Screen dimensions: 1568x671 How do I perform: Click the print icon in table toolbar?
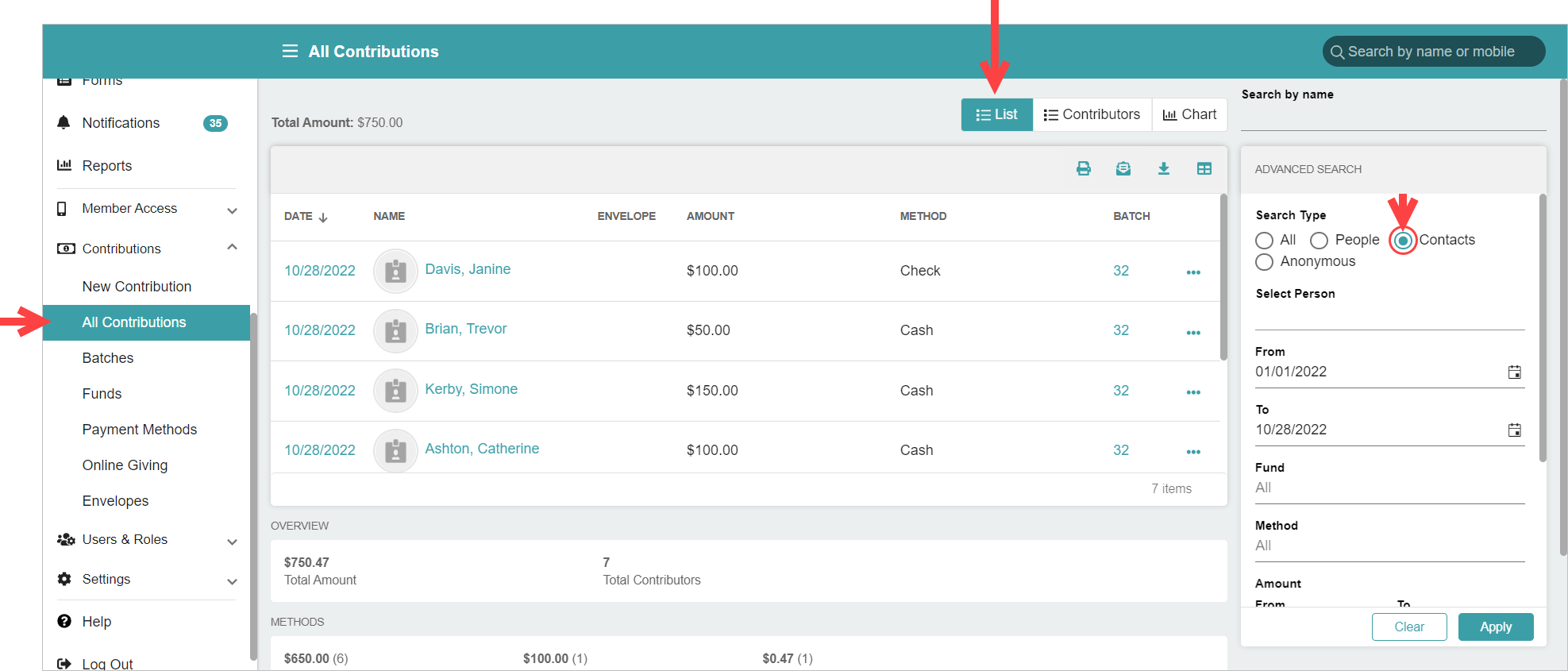click(x=1083, y=168)
